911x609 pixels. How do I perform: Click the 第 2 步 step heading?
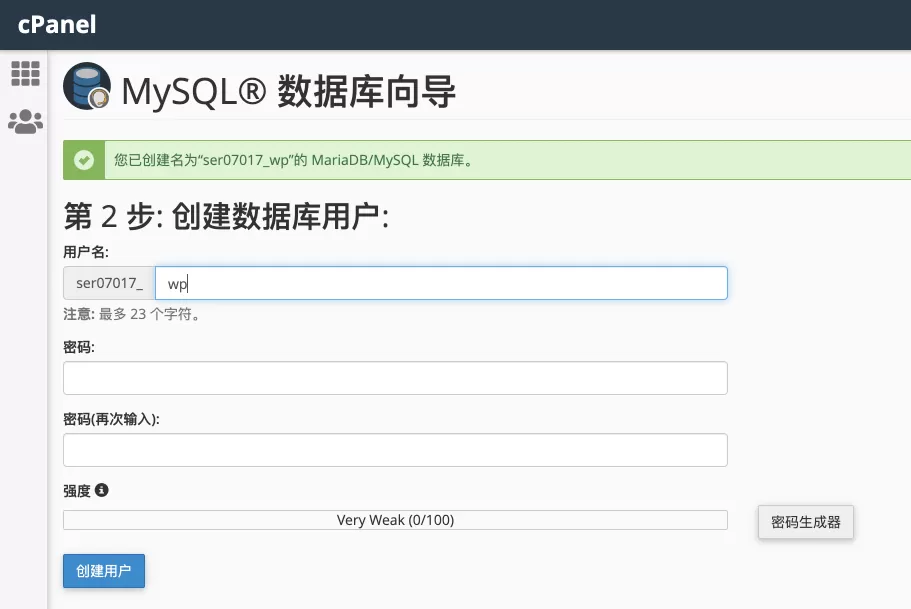[x=226, y=216]
